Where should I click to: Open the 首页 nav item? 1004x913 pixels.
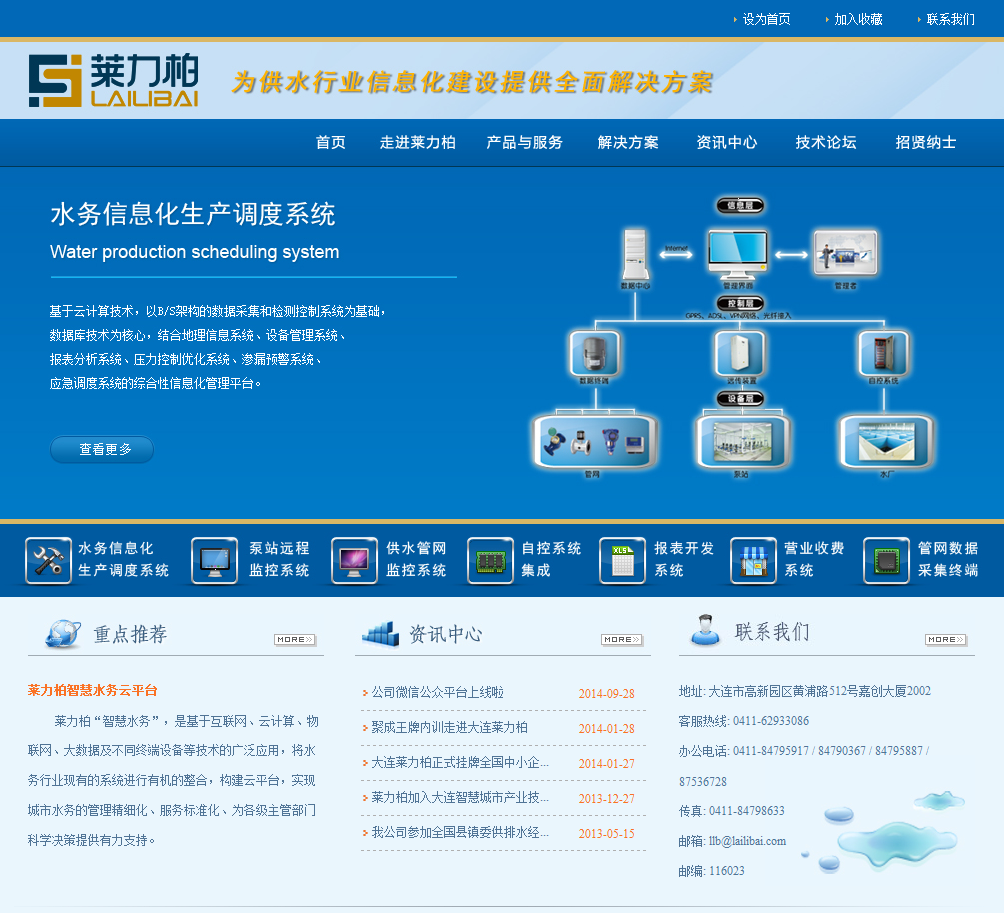[330, 142]
